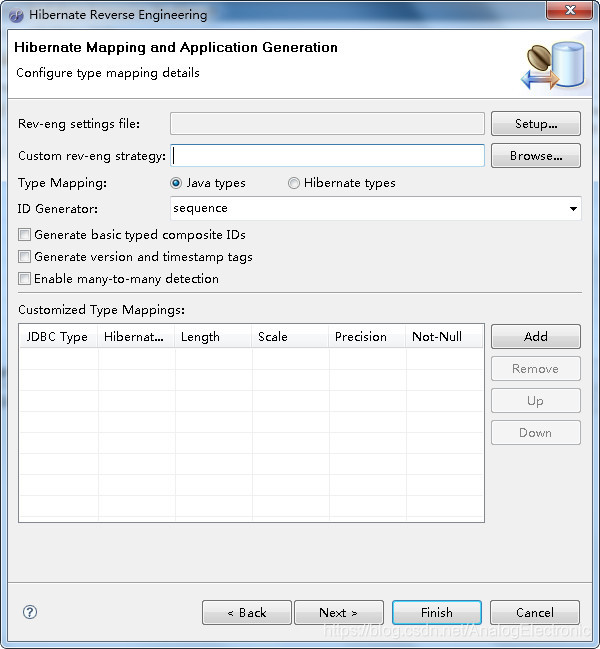The image size is (600, 649).
Task: Close the Hibernate Reverse Engineering dialog
Action: pyautogui.click(x=569, y=10)
